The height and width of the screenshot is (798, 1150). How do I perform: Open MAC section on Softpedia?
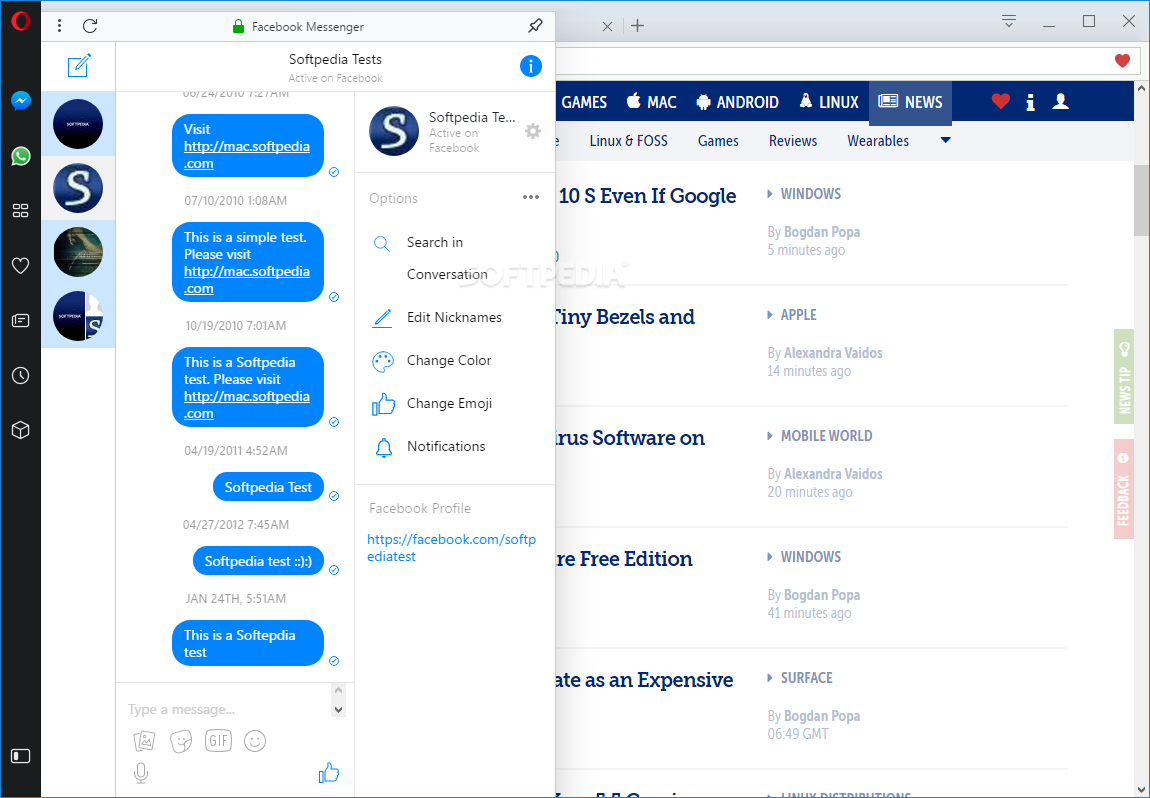pos(651,102)
